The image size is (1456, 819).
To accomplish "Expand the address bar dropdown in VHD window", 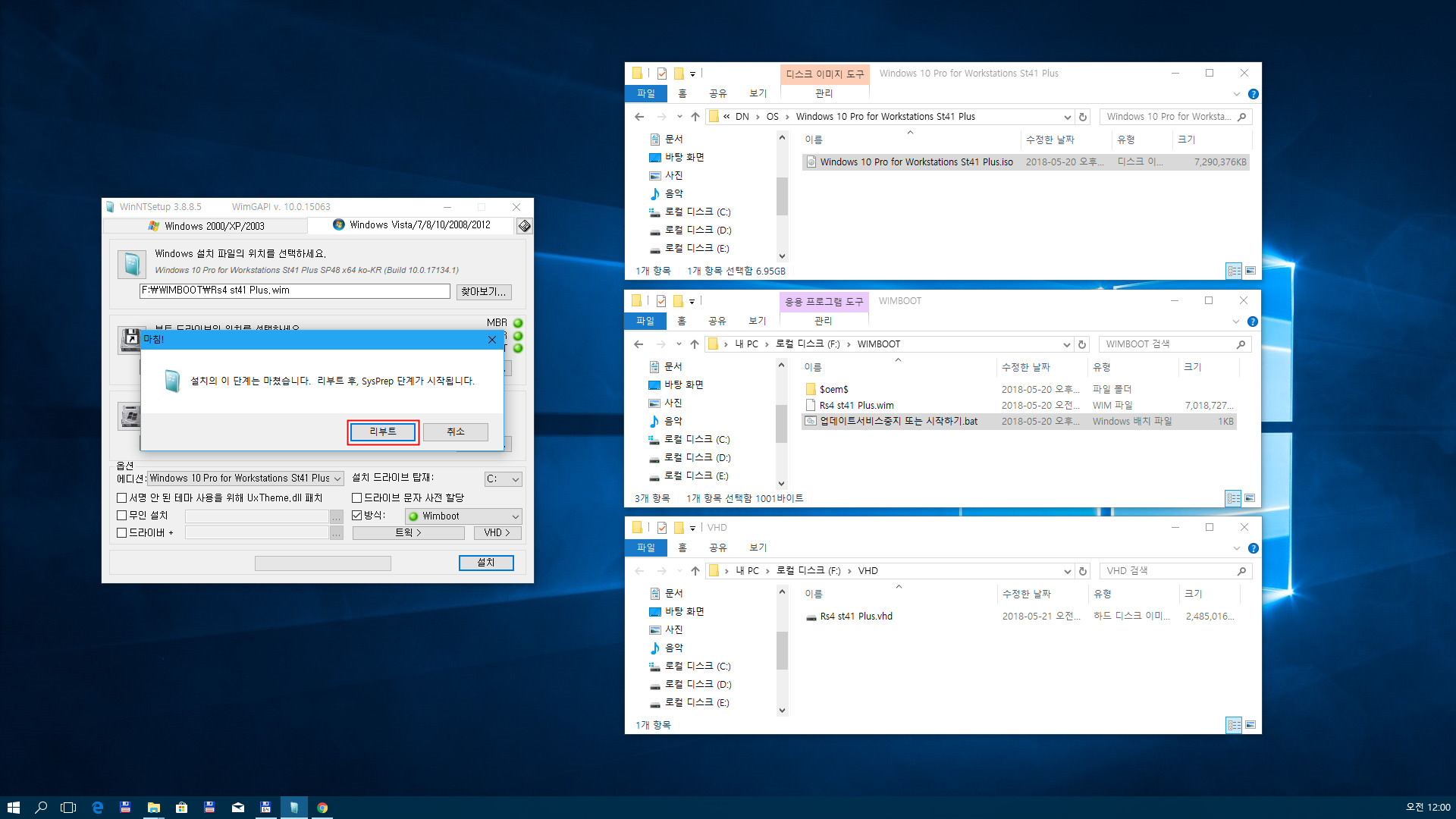I will pos(1067,571).
